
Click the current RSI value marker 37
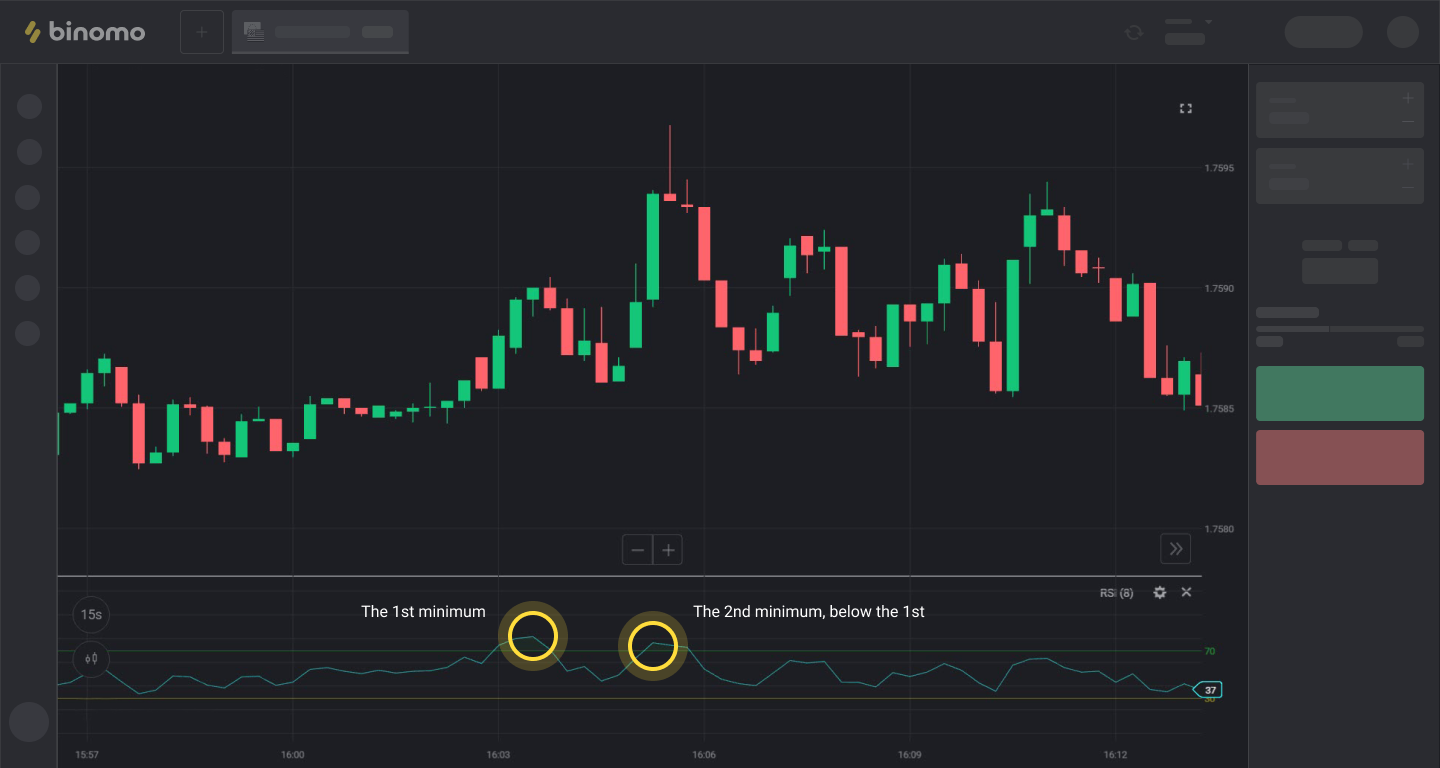(1208, 690)
